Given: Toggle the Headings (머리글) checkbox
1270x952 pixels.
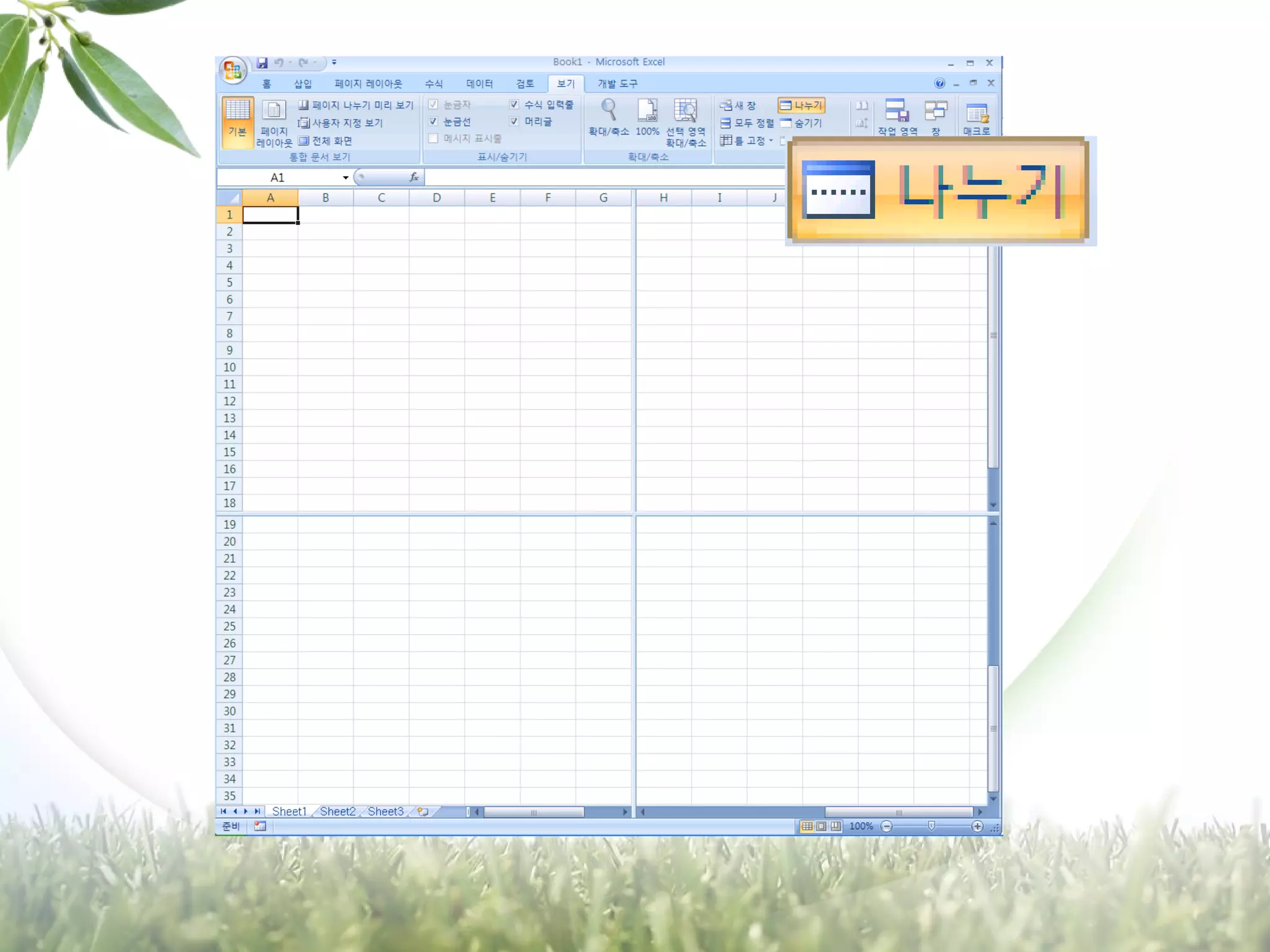Looking at the screenshot, I should [x=514, y=121].
